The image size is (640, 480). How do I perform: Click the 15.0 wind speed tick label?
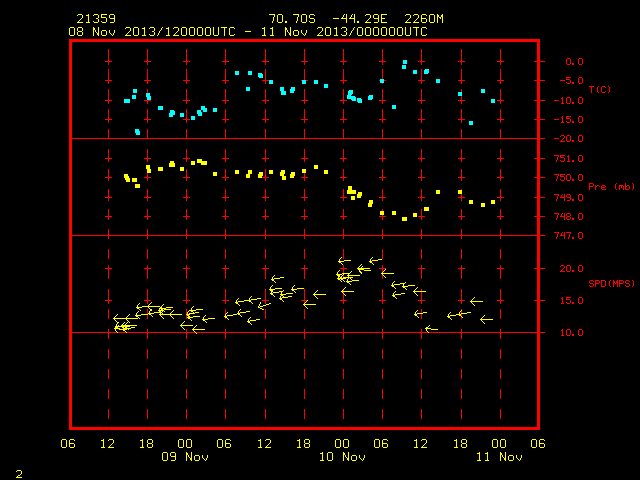coord(571,301)
